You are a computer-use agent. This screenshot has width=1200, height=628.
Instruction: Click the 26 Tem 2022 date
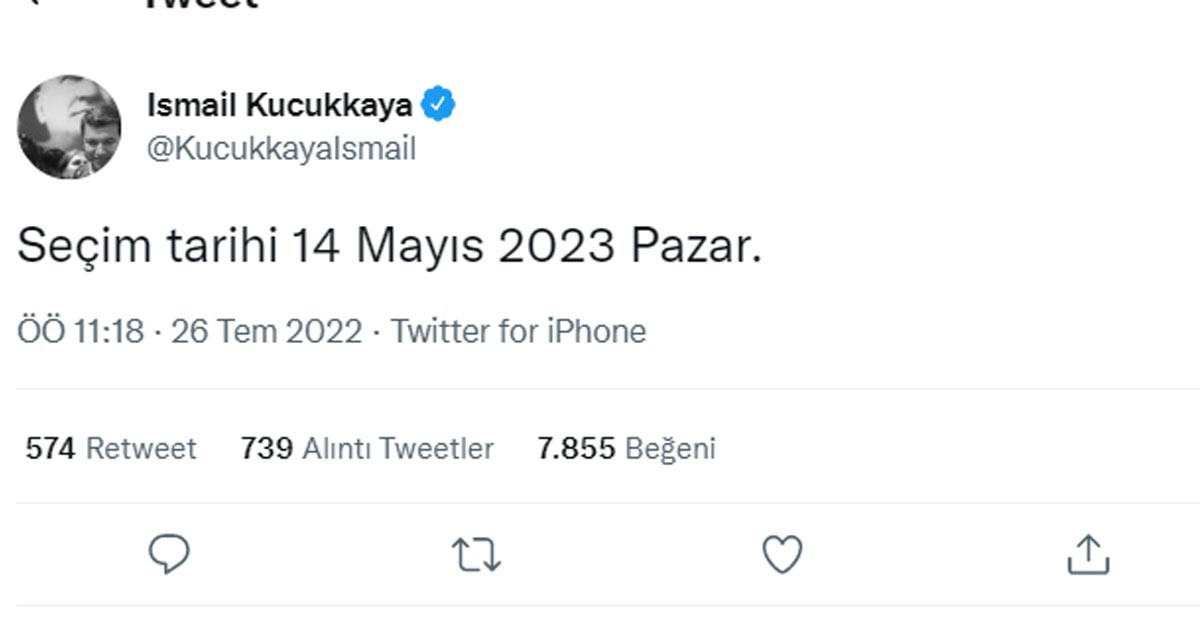(266, 331)
